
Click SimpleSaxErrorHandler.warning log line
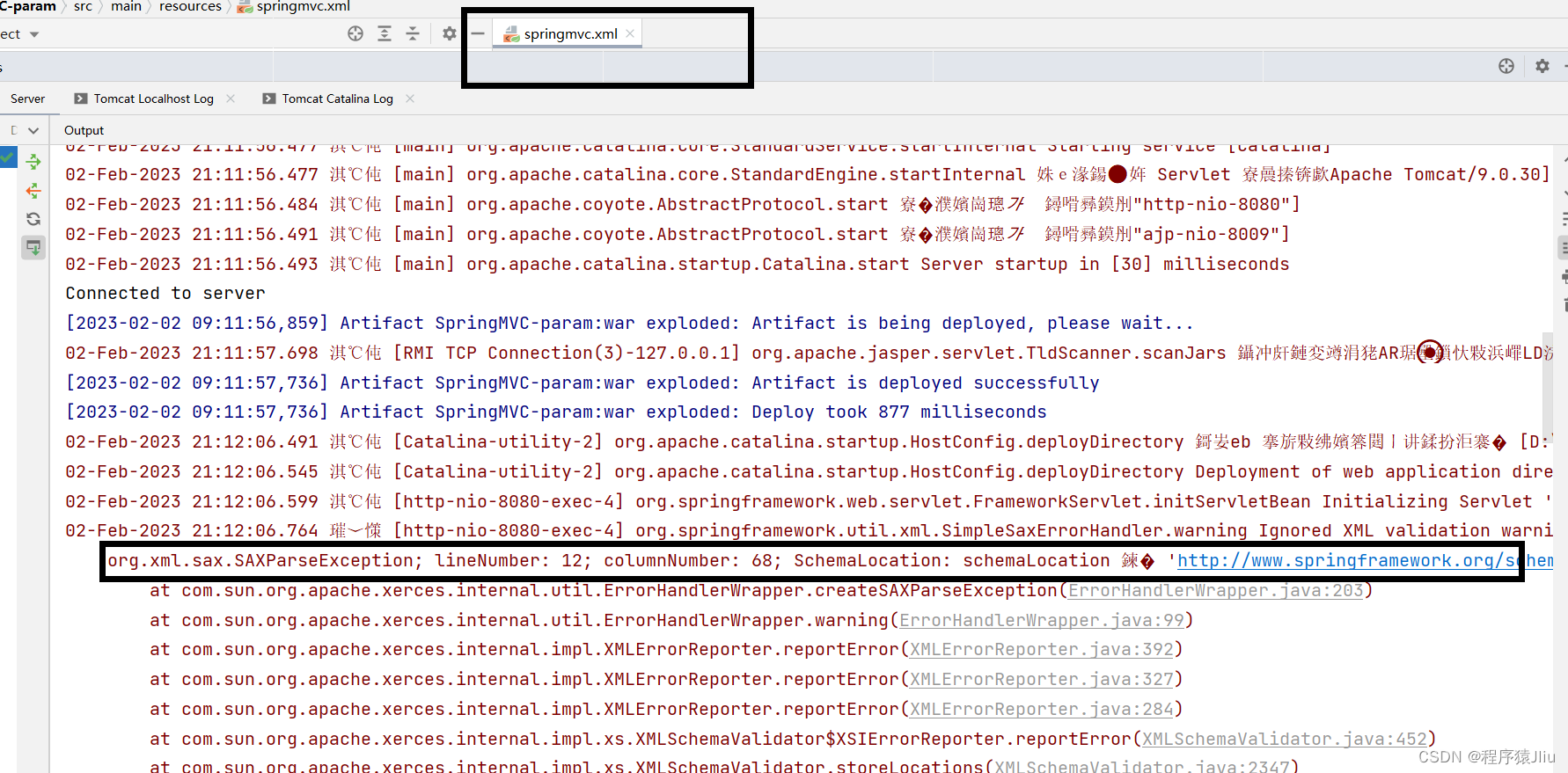(809, 530)
